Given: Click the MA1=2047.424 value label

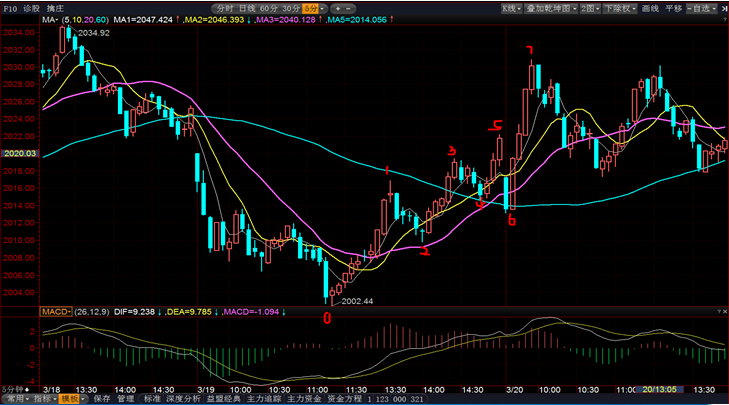Looking at the screenshot, I should coord(143,20).
